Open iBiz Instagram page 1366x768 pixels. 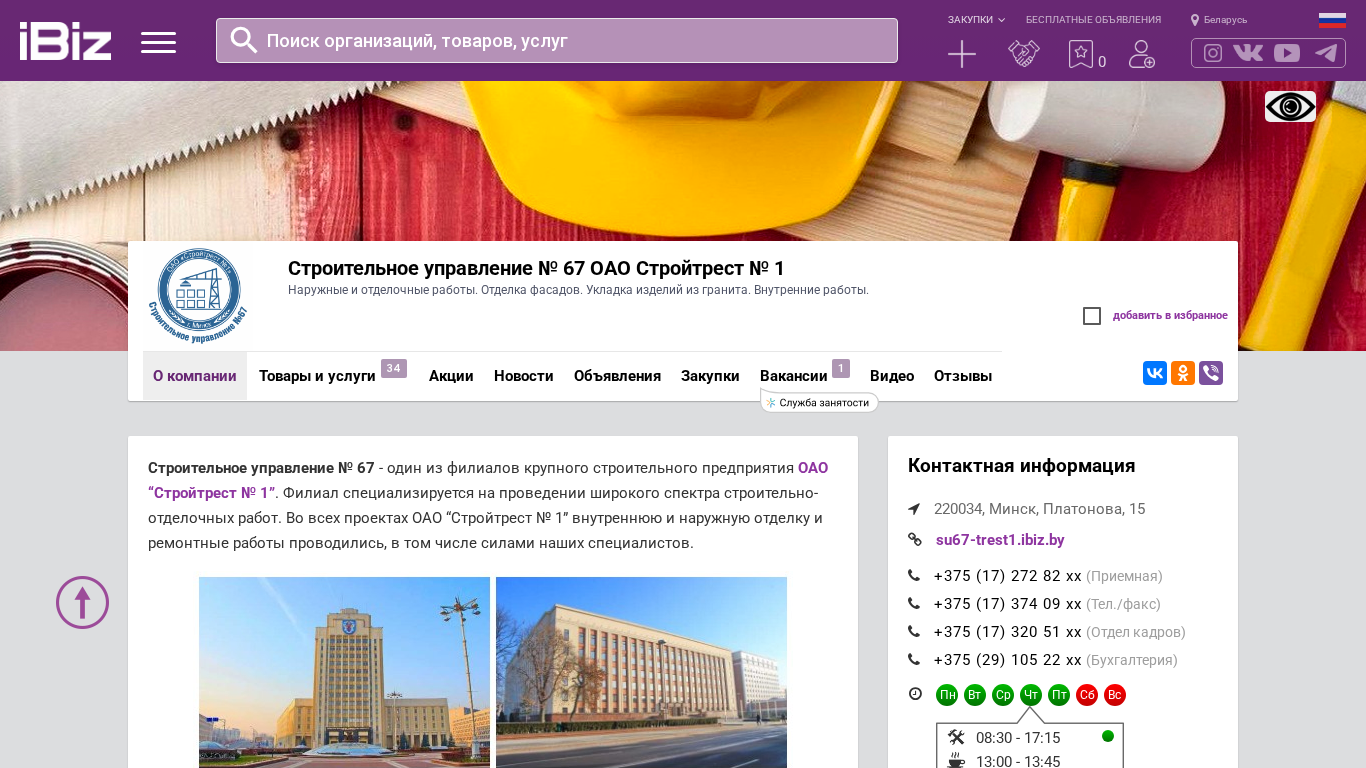click(1213, 53)
